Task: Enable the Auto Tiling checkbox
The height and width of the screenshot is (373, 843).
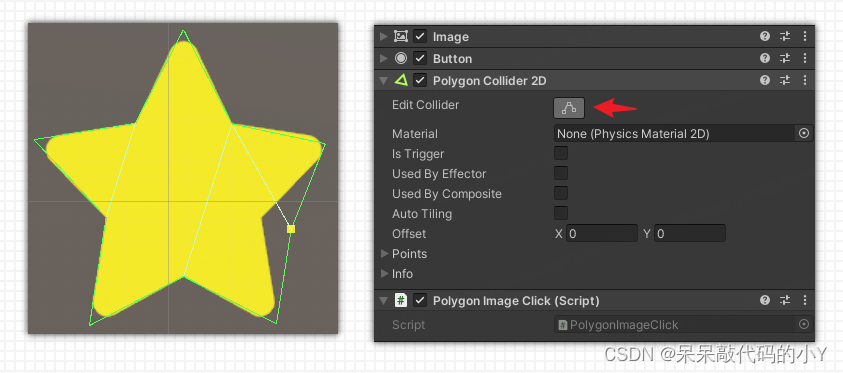Action: 561,213
